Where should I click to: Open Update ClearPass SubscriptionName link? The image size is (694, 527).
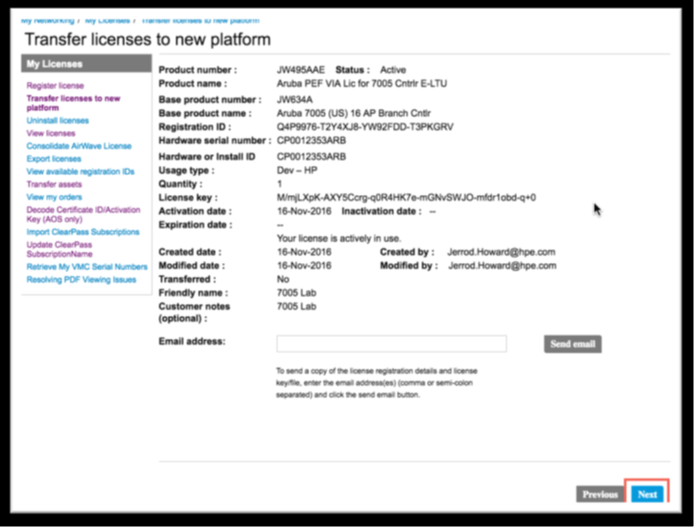click(x=59, y=250)
